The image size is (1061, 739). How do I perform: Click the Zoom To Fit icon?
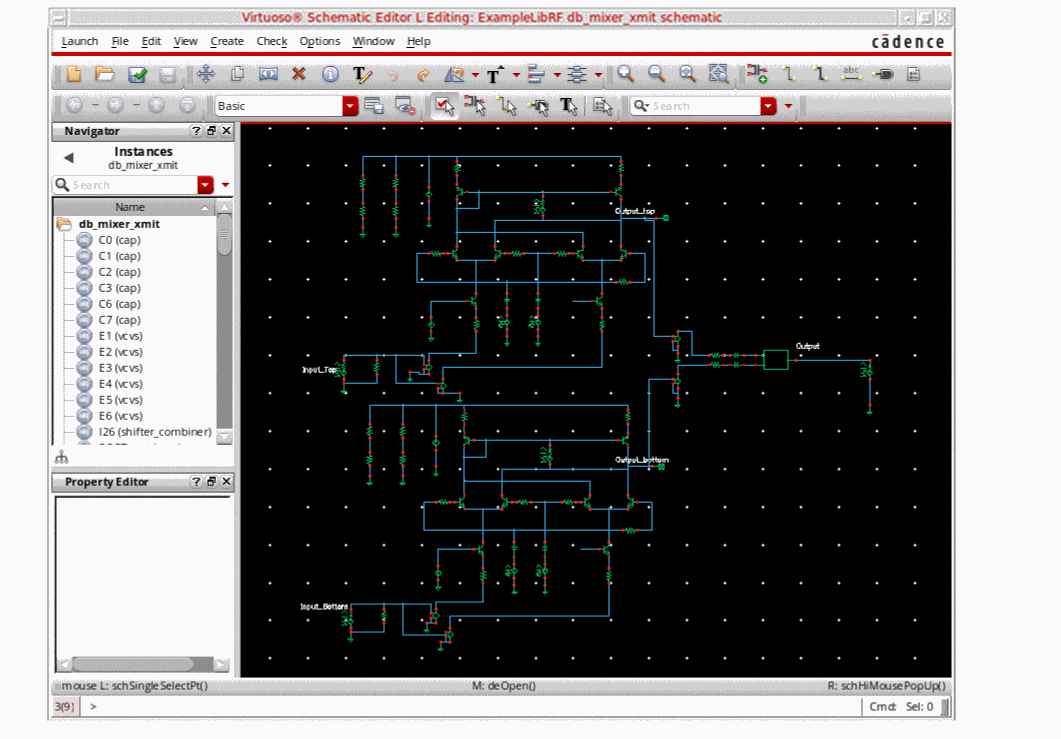pyautogui.click(x=687, y=74)
